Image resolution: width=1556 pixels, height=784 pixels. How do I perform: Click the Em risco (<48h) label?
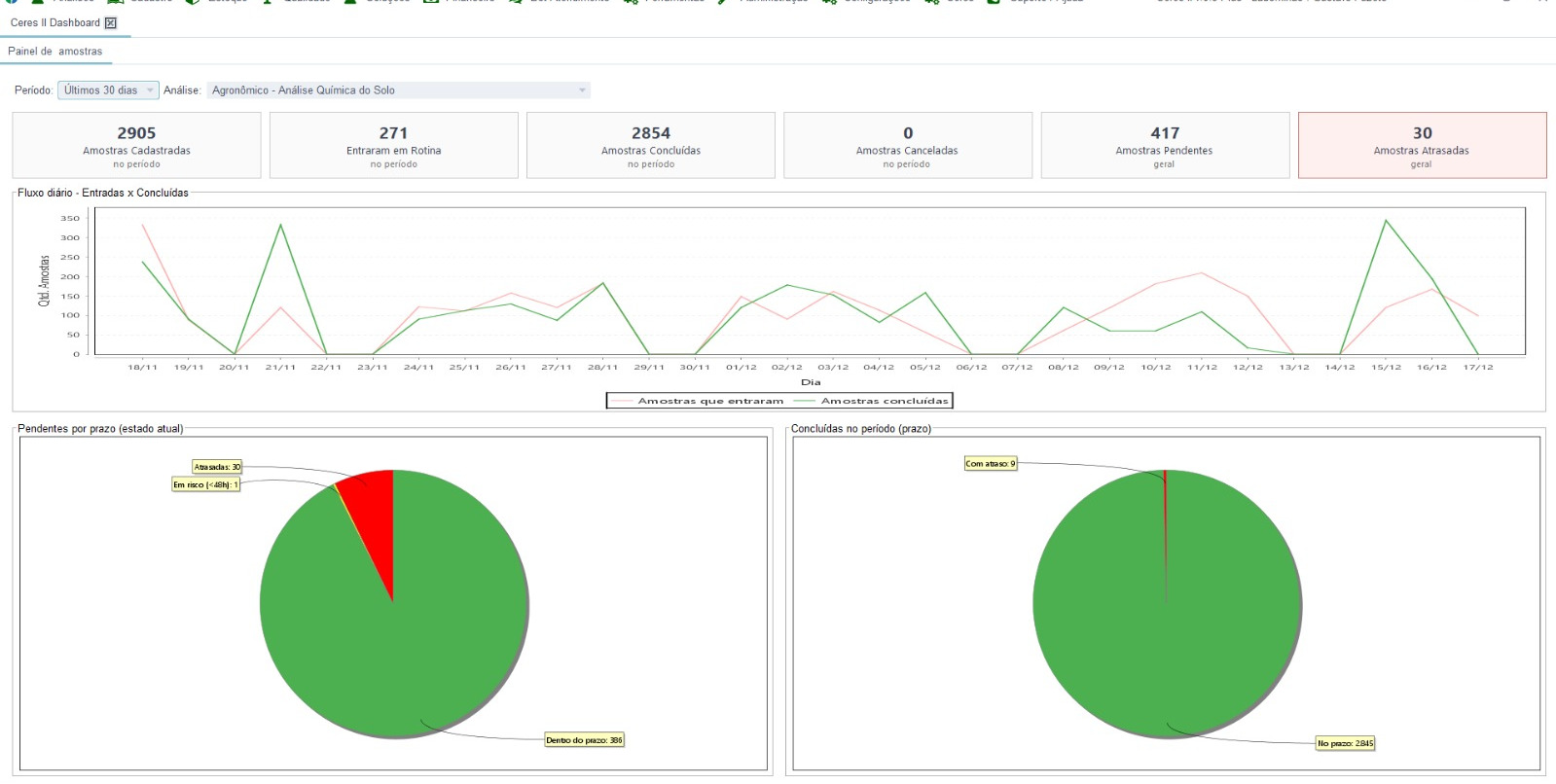point(205,484)
